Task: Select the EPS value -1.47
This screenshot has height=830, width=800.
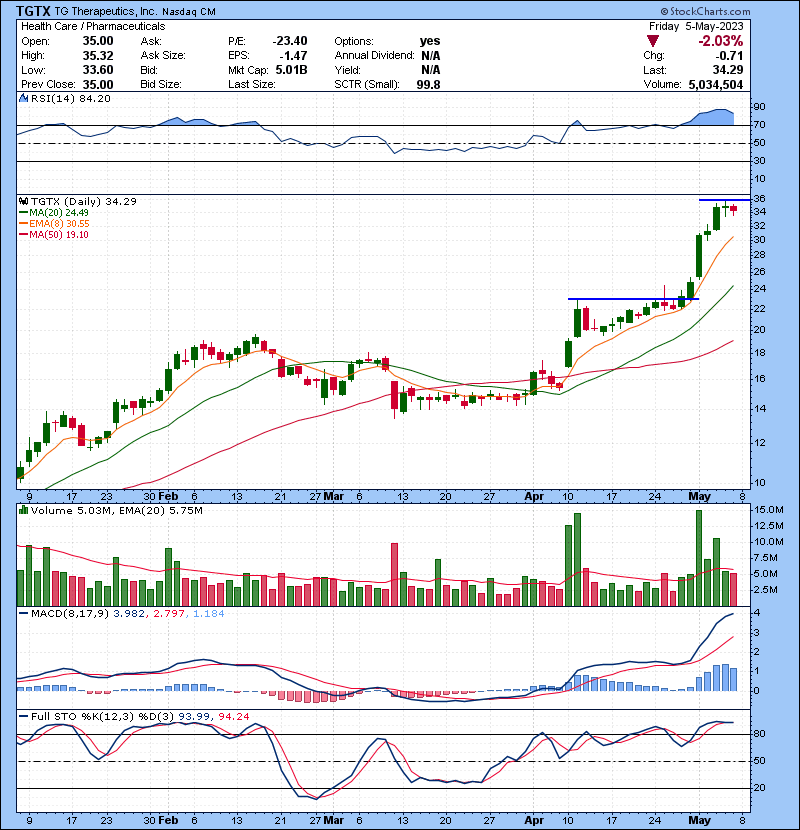Action: (x=294, y=56)
